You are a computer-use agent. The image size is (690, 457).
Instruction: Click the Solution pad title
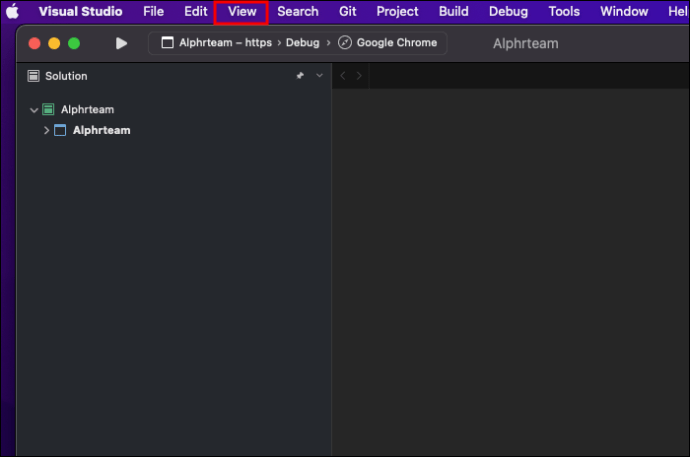66,76
